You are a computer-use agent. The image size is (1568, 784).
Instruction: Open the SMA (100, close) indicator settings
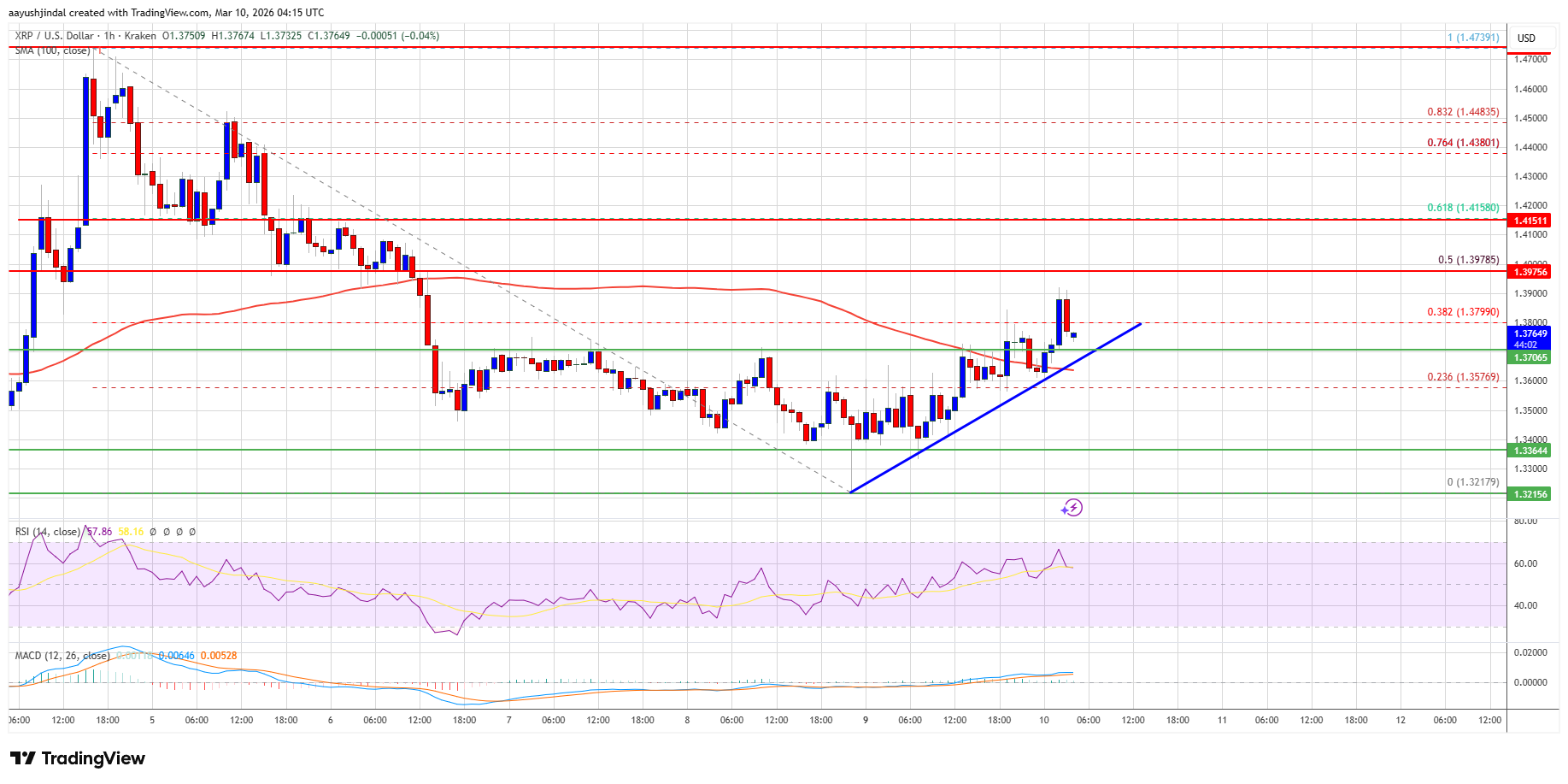[x=54, y=50]
